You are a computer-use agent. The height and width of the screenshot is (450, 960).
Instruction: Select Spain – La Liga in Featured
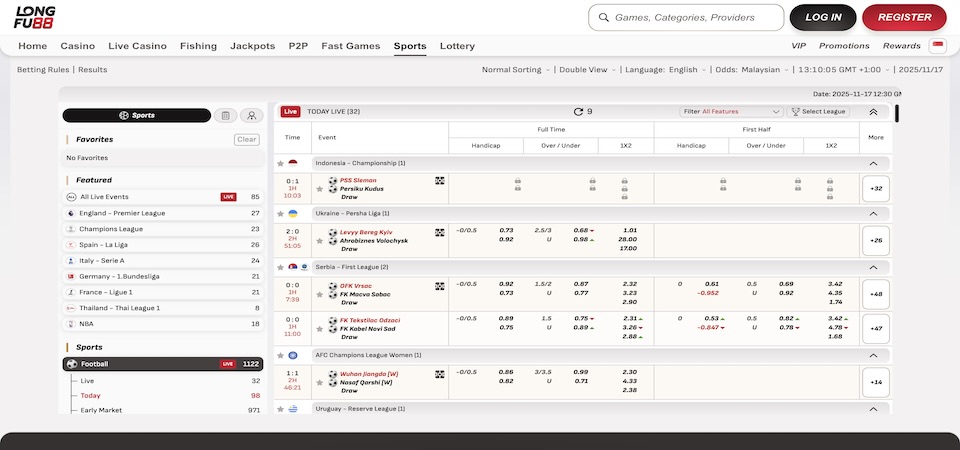(x=163, y=245)
